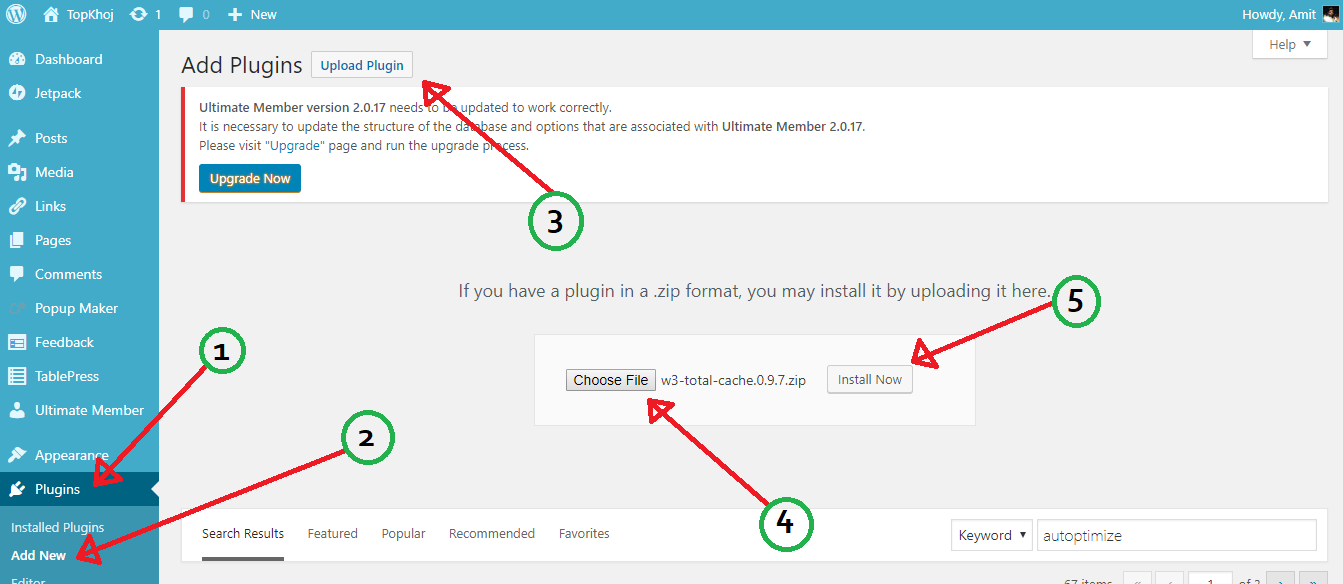Open Links via its chain icon

click(17, 206)
